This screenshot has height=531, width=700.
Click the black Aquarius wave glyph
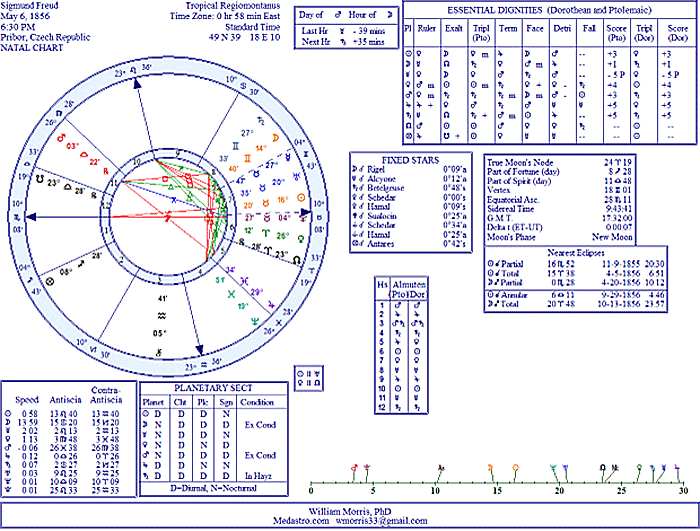161,316
